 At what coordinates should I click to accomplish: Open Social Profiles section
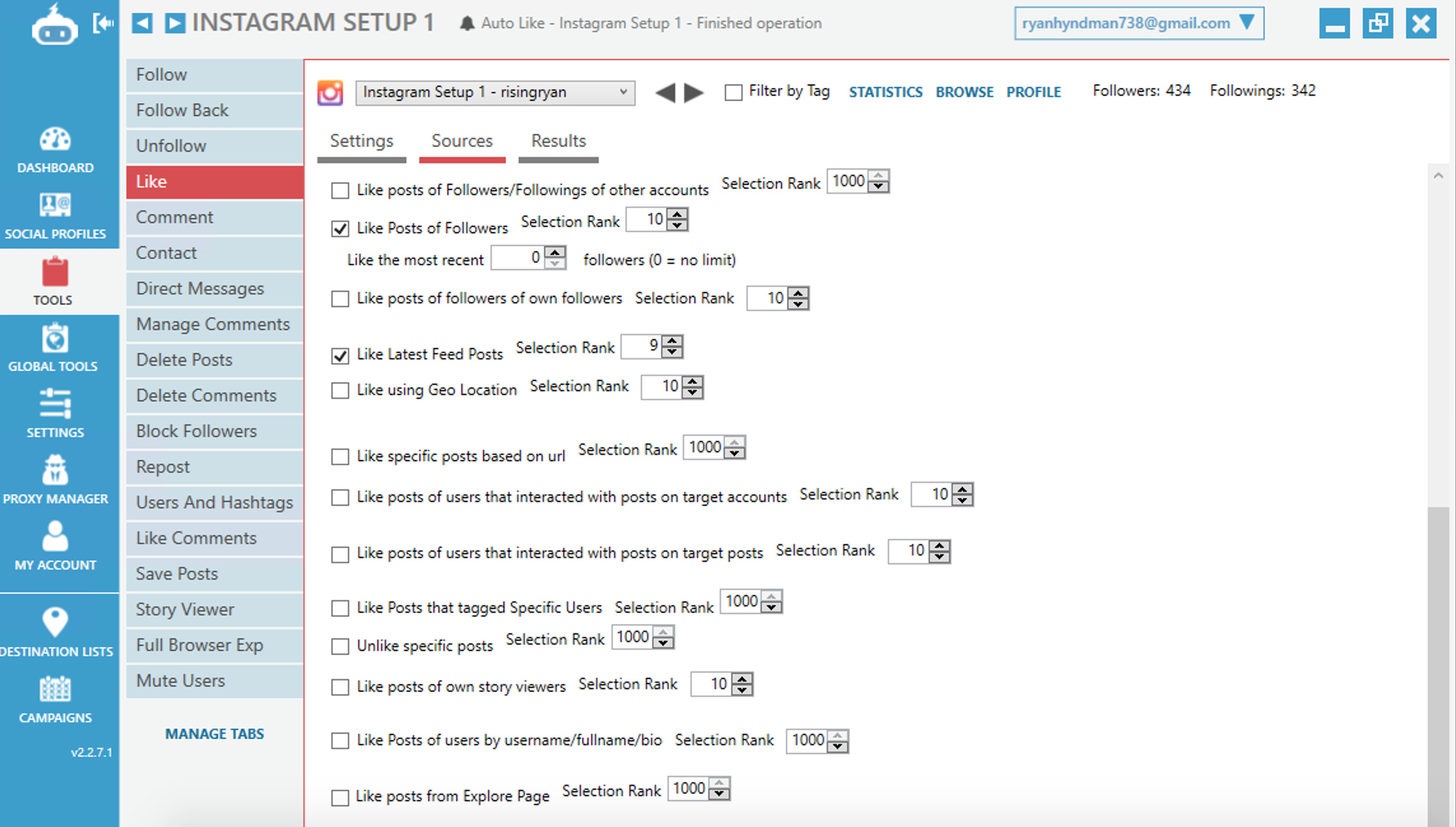click(55, 217)
